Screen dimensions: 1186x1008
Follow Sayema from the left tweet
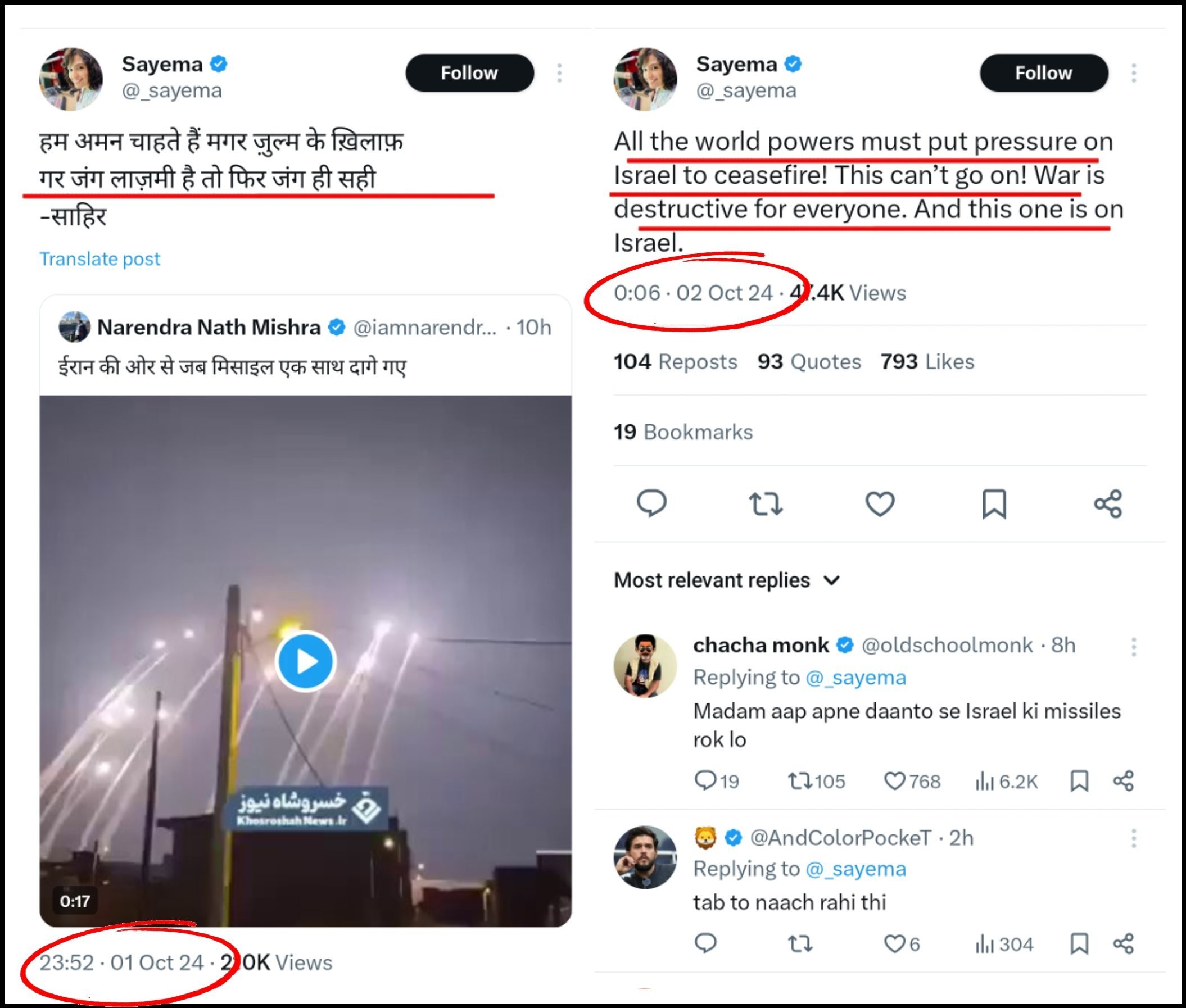(x=469, y=73)
